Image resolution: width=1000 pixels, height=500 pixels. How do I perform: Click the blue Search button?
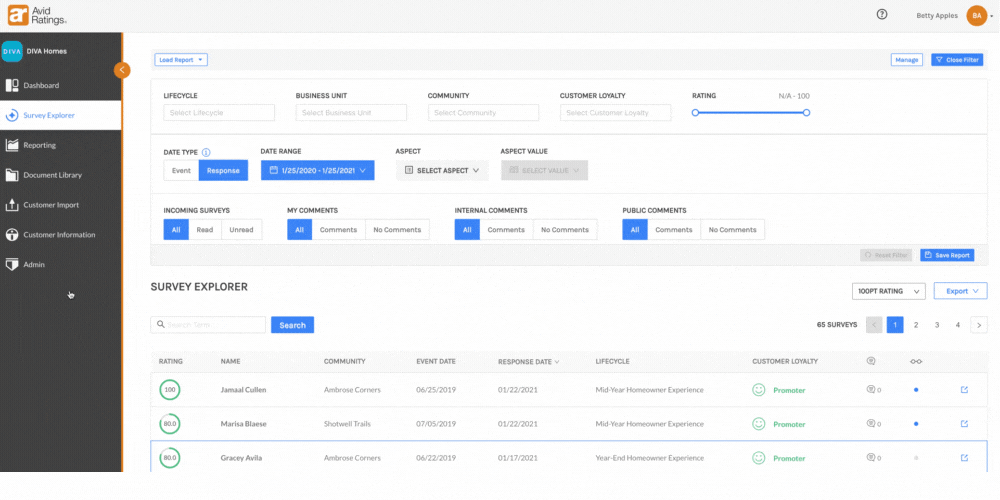point(293,325)
